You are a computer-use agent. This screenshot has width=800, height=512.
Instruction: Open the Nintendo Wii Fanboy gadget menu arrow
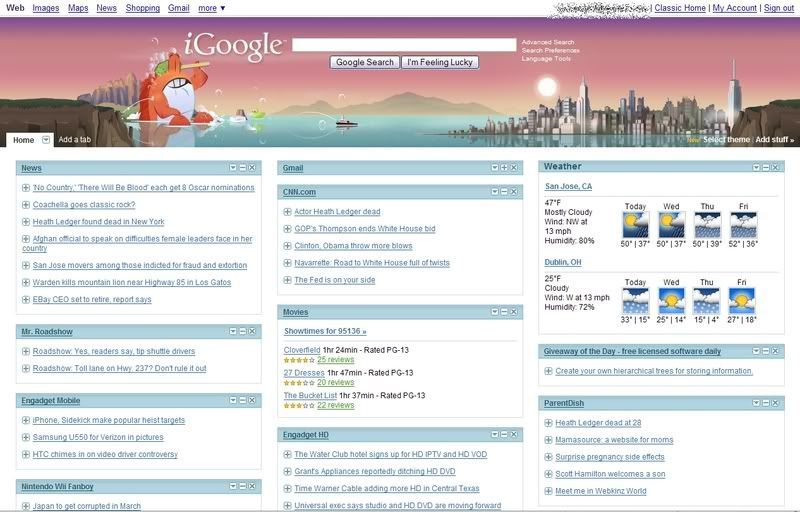(x=233, y=486)
